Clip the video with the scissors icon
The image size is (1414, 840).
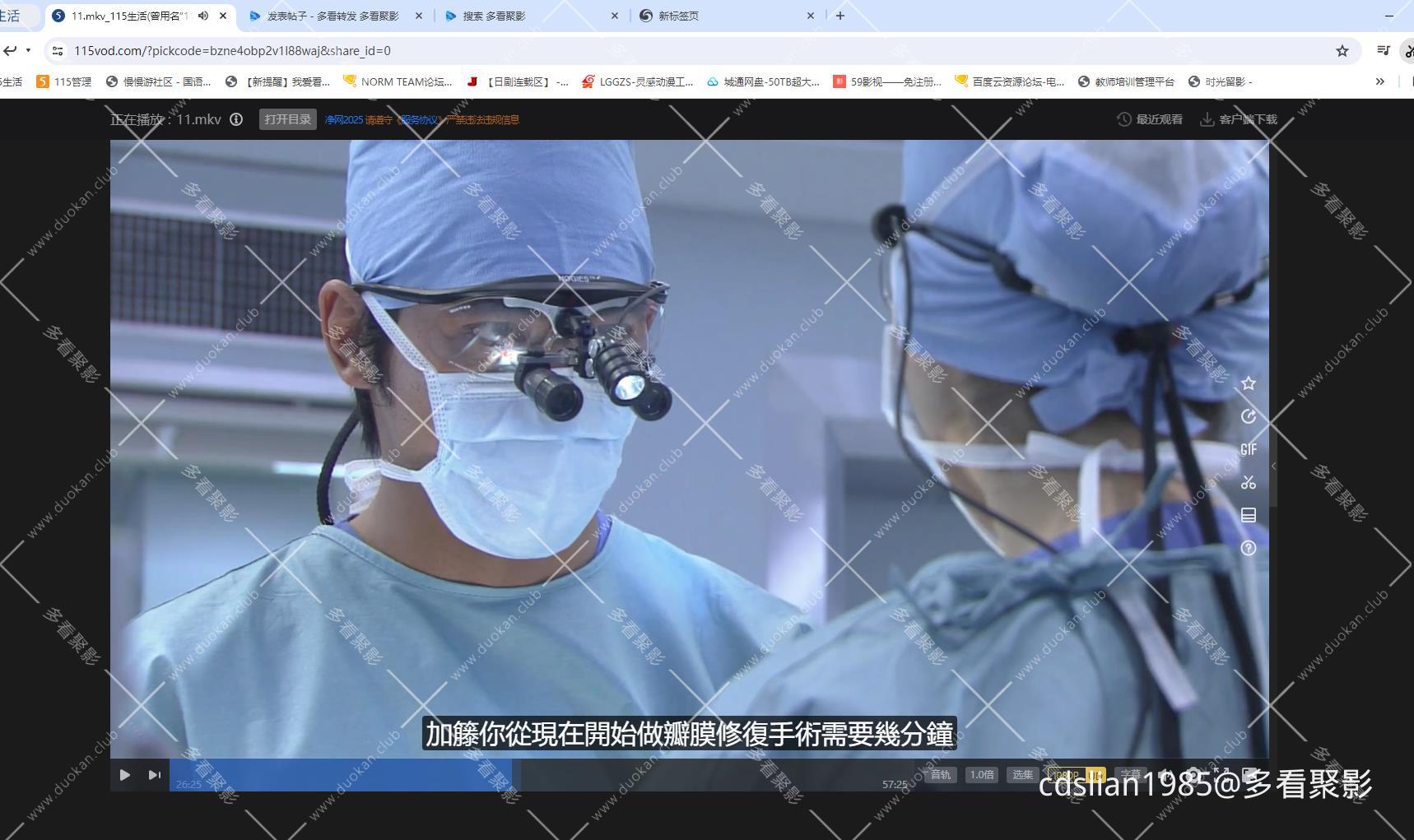pyautogui.click(x=1249, y=482)
